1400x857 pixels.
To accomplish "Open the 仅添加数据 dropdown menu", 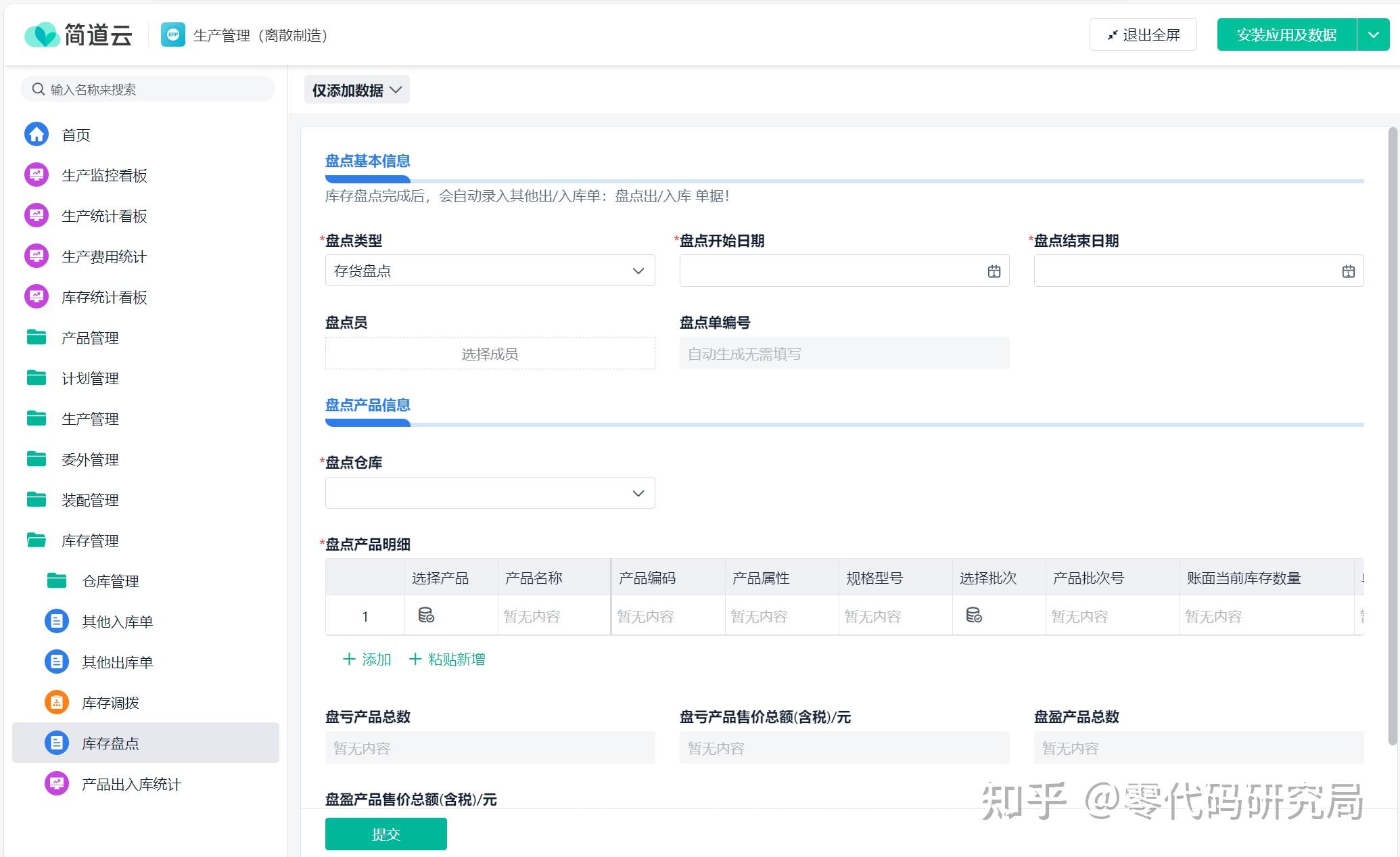I will click(x=356, y=89).
